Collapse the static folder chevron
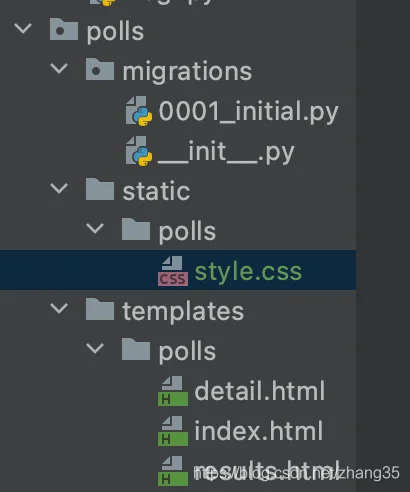Screen dimensions: 410x492 click(x=59, y=189)
